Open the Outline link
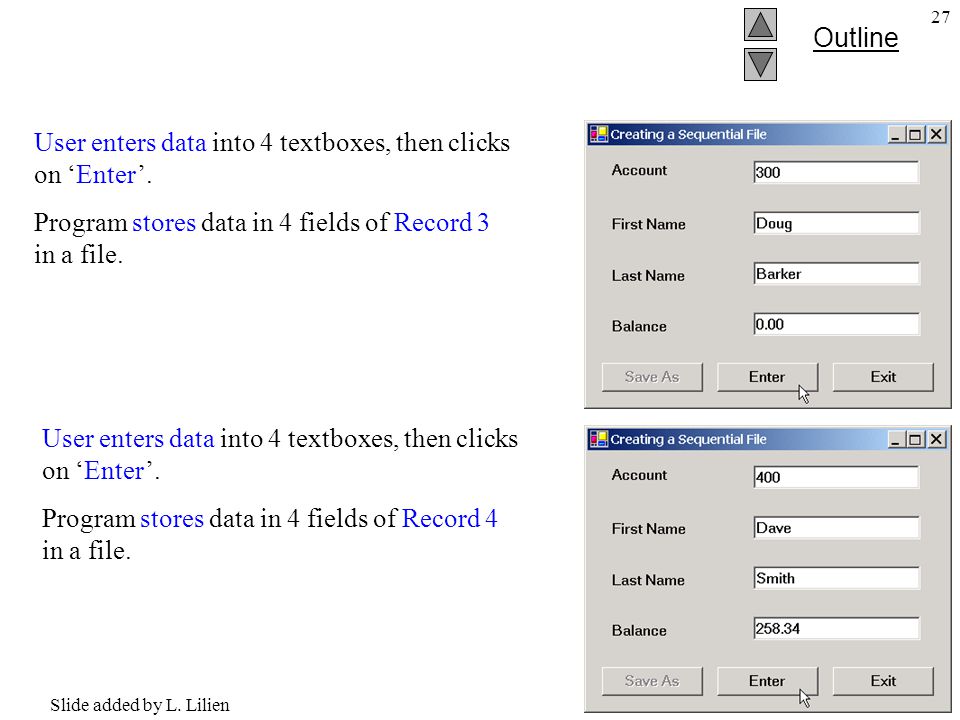Image resolution: width=960 pixels, height=720 pixels. point(855,38)
